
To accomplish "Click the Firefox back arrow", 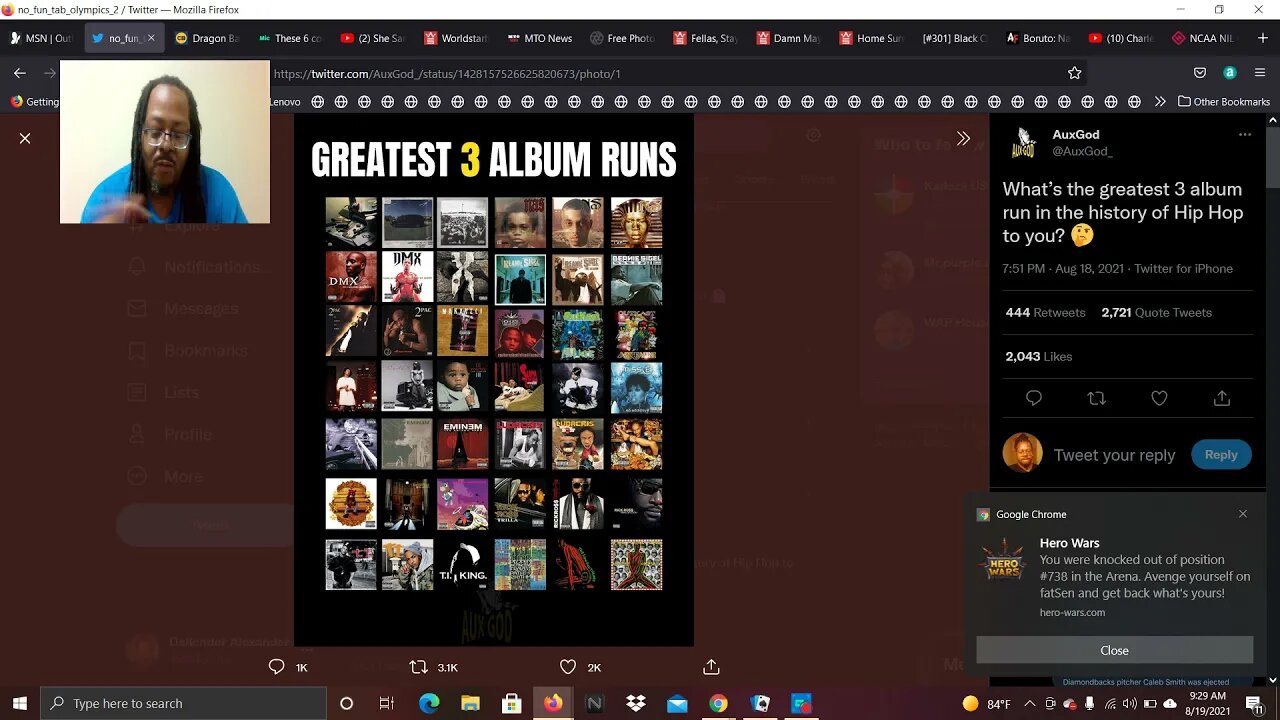I will point(20,73).
